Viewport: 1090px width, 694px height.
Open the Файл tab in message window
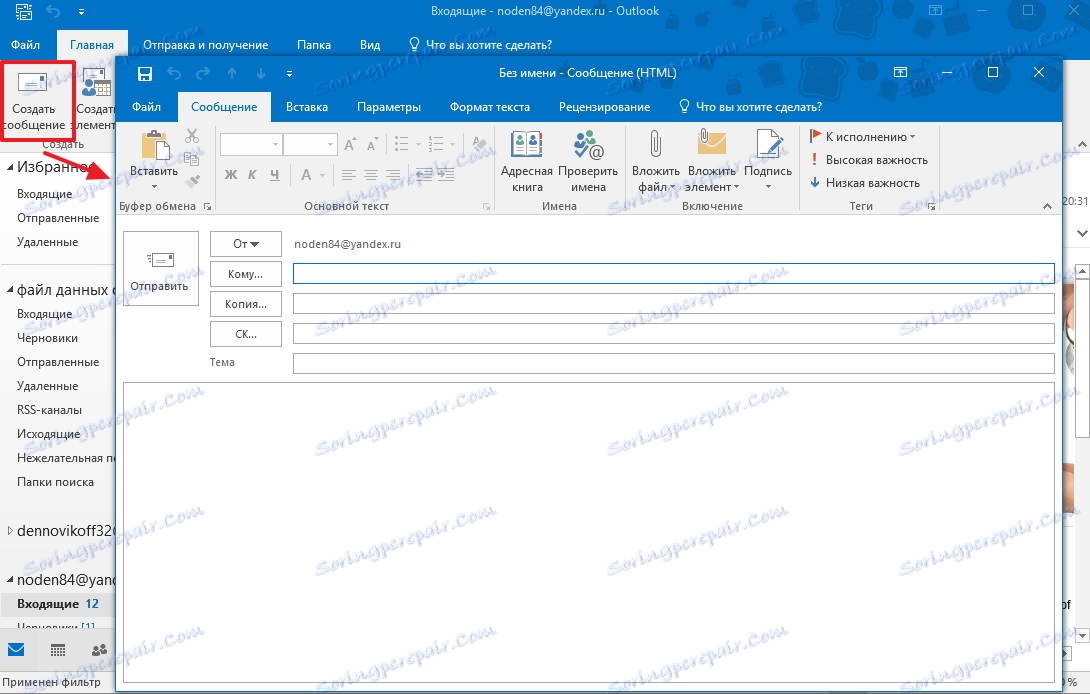pos(147,107)
